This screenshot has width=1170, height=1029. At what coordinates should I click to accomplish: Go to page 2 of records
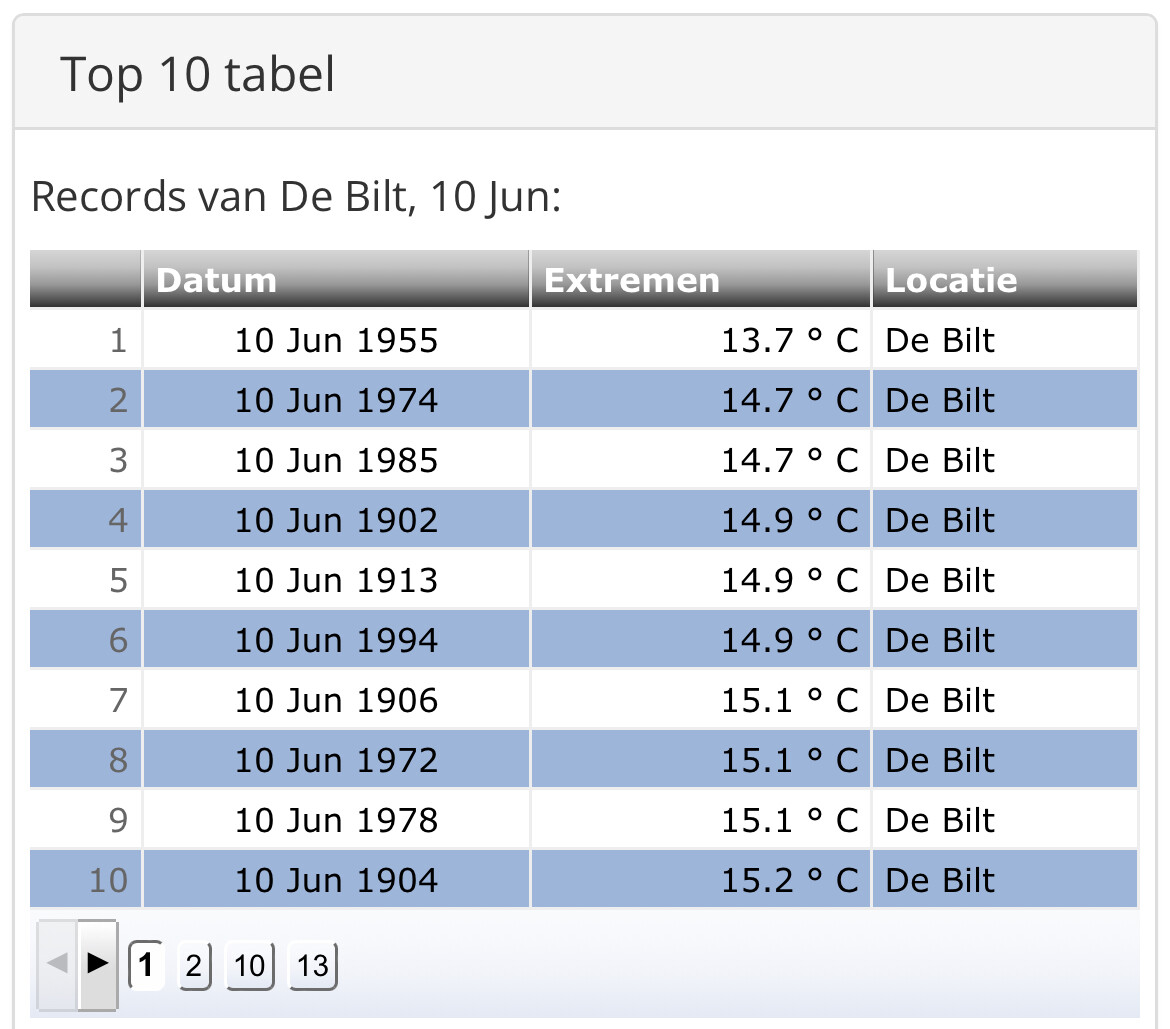click(x=194, y=966)
